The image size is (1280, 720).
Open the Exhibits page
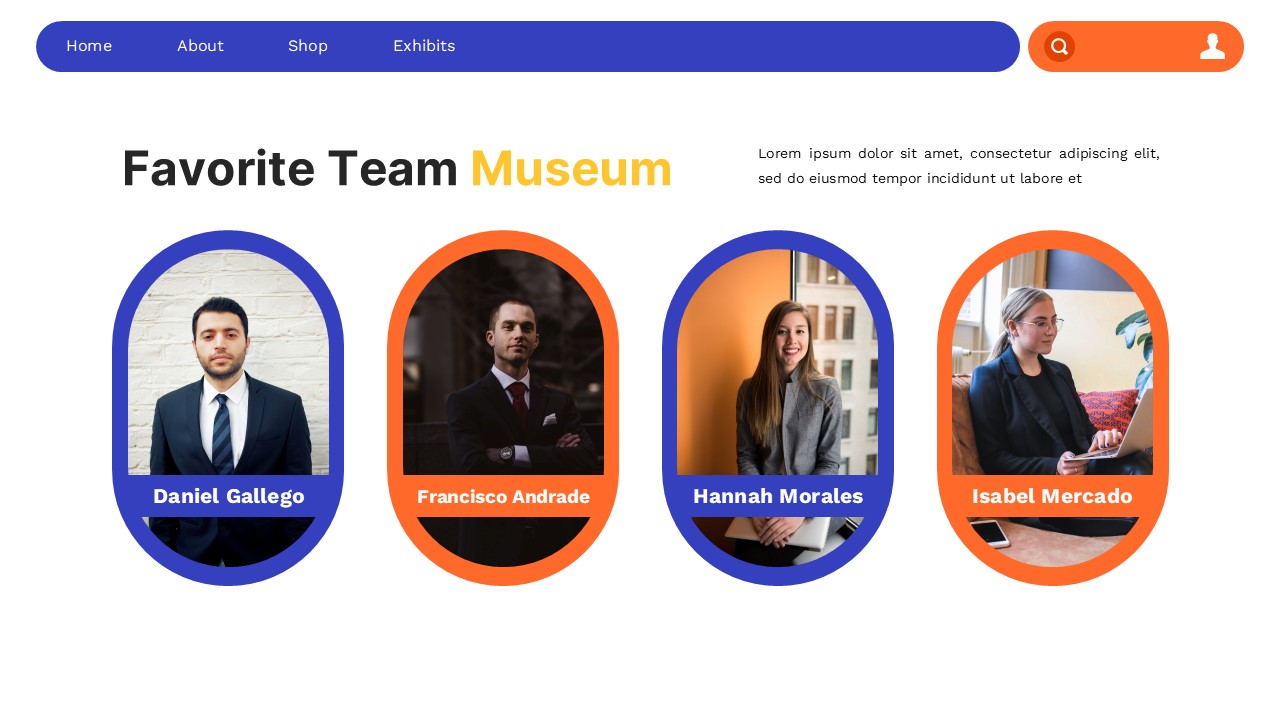pos(424,46)
